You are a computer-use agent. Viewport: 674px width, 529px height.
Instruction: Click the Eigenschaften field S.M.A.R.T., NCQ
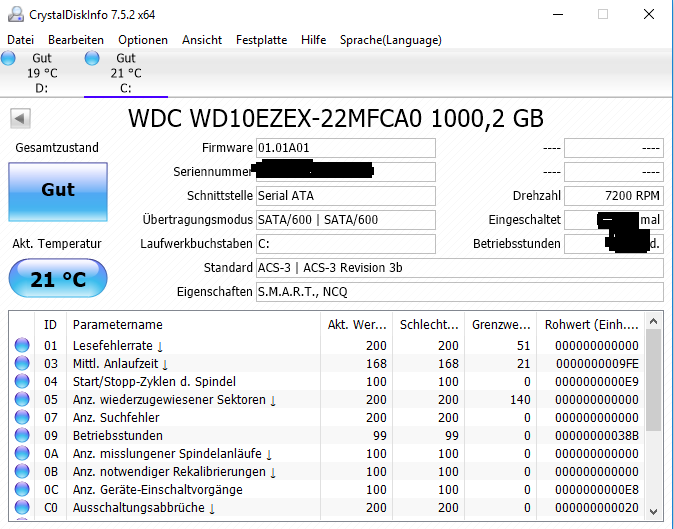coord(460,292)
